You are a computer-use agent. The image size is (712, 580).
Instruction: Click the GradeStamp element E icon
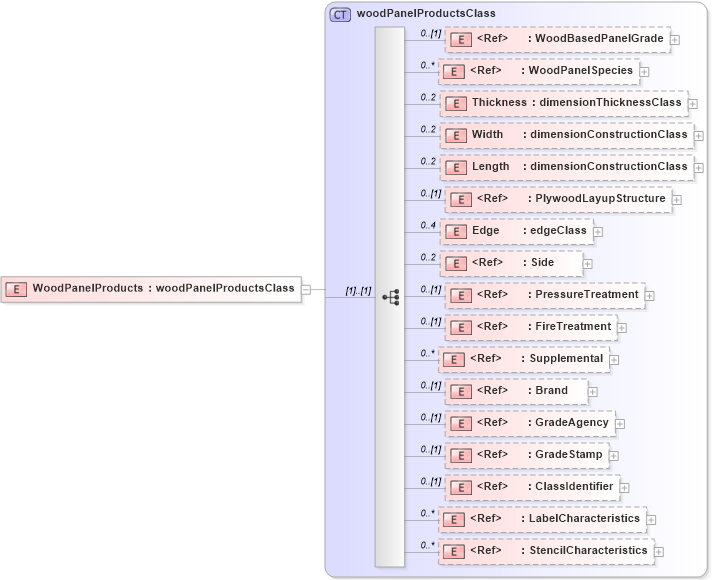tap(460, 455)
